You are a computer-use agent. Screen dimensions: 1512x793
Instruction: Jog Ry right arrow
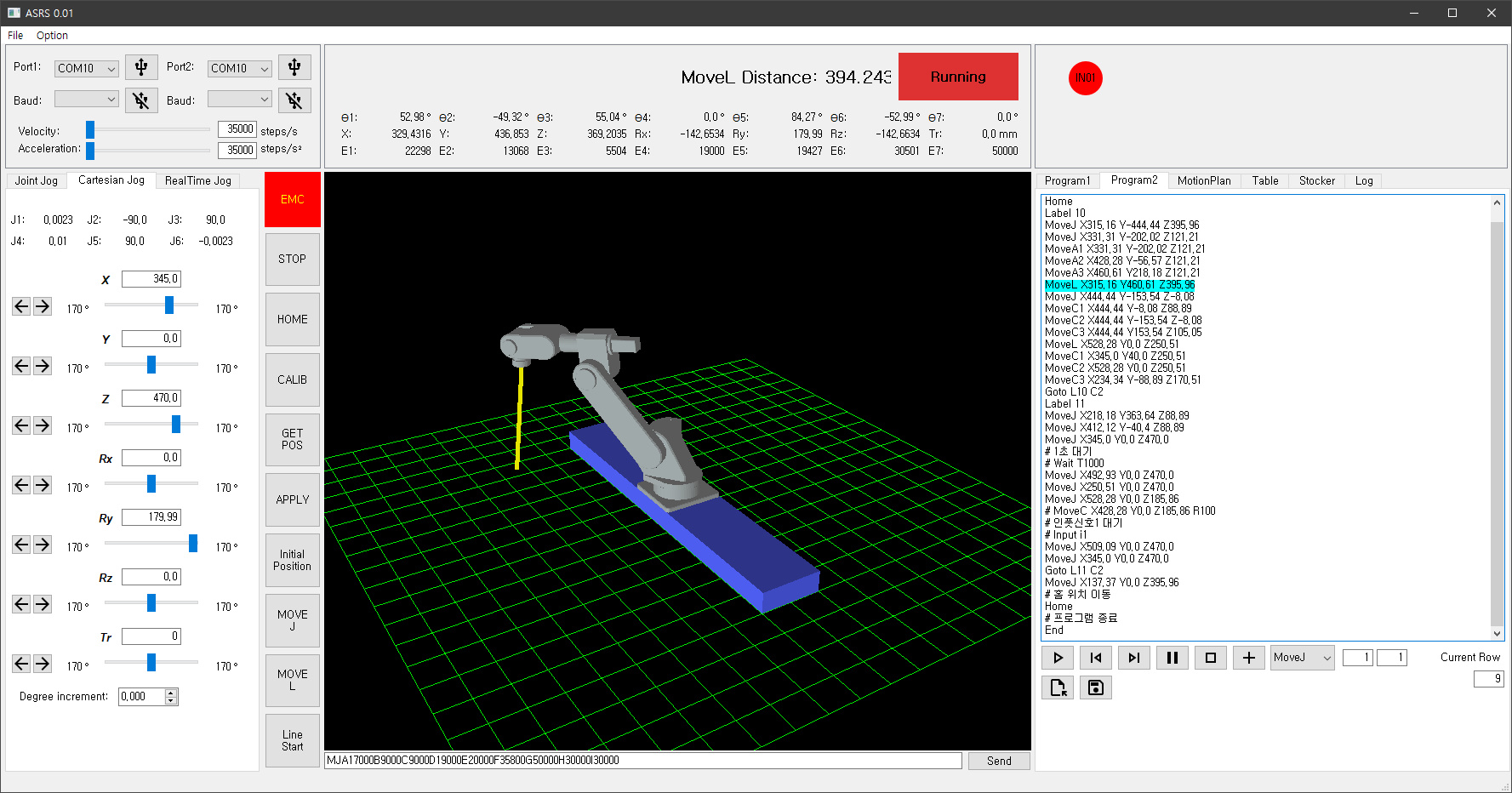42,545
